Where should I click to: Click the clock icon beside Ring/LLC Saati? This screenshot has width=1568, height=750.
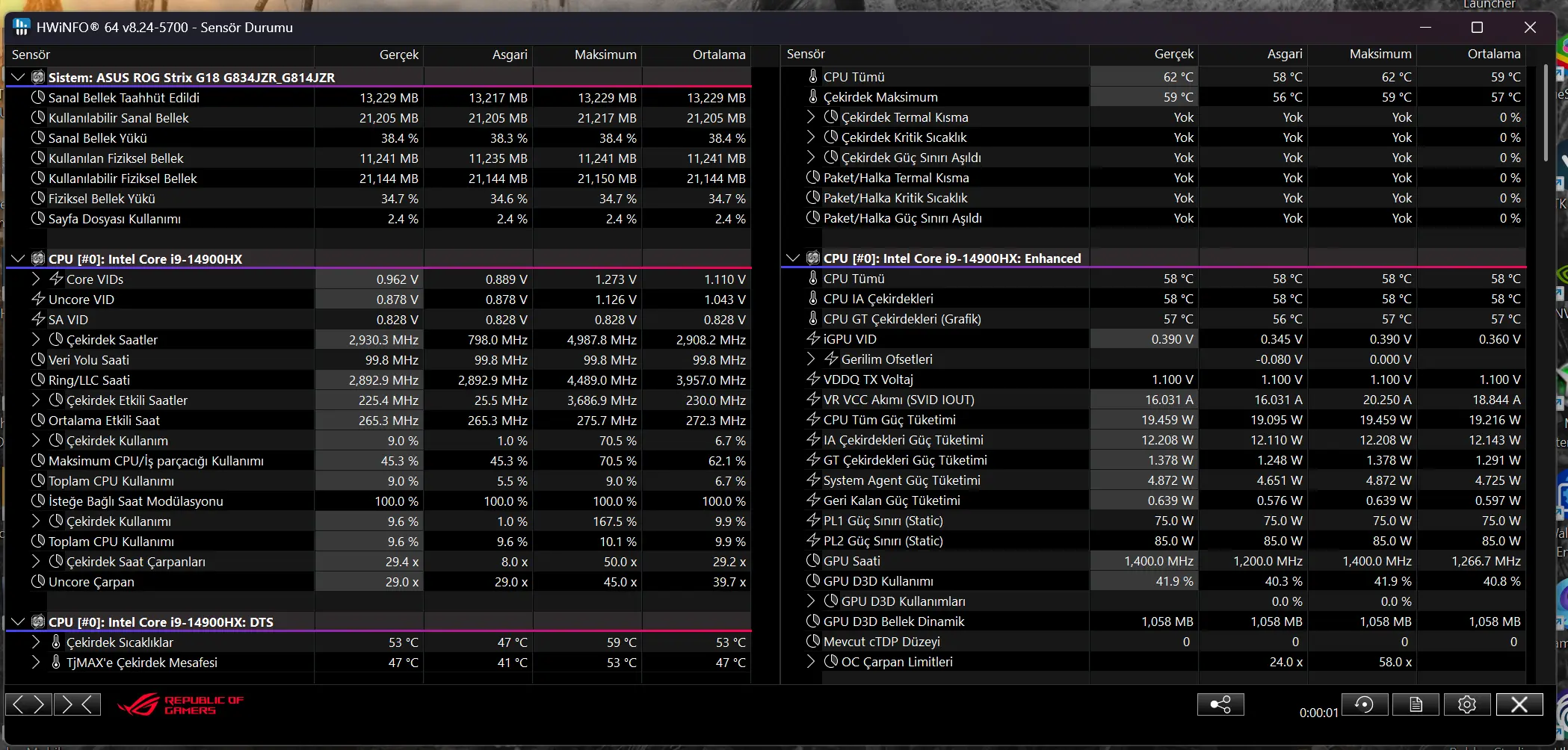coord(38,380)
